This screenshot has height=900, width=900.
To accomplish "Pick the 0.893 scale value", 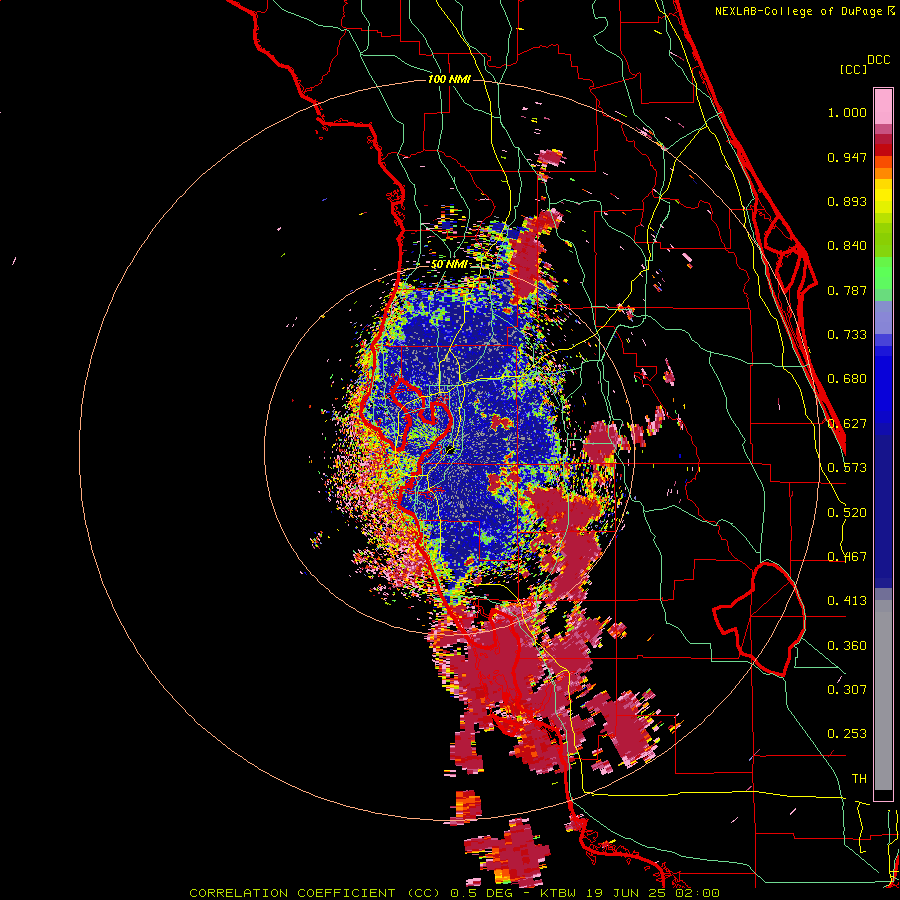I will click(x=847, y=201).
